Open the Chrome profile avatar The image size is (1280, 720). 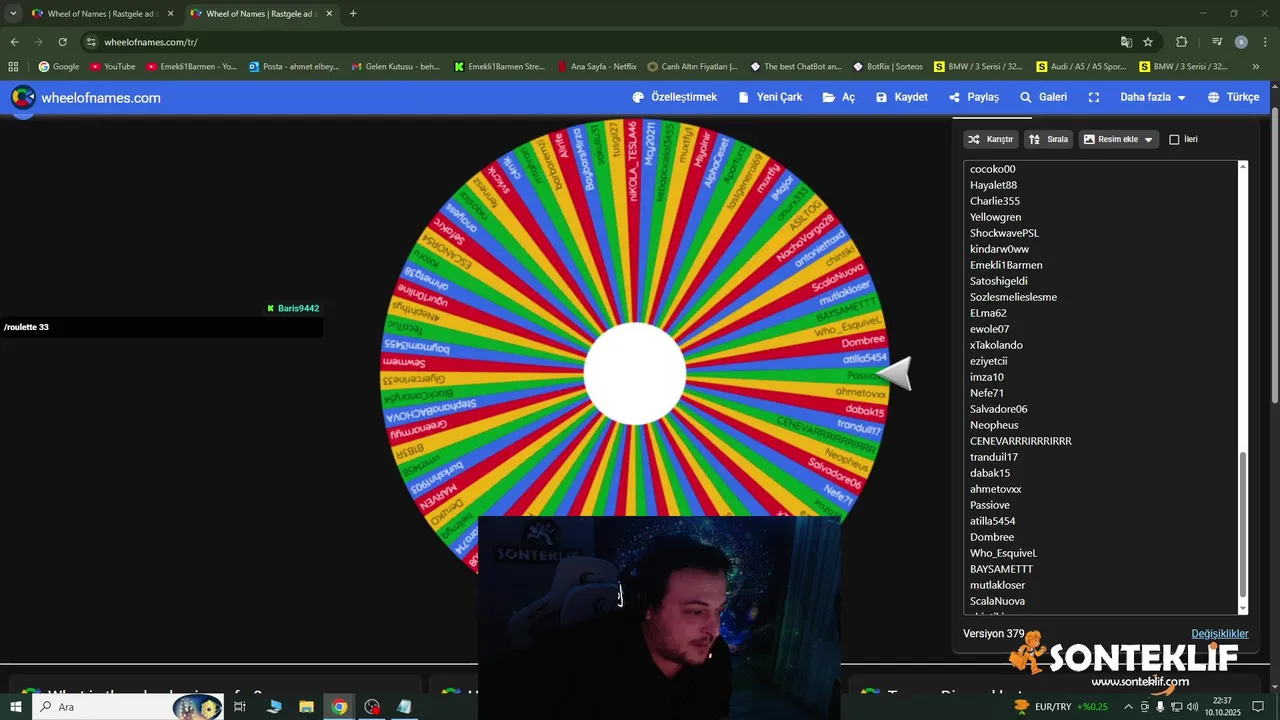(1241, 42)
